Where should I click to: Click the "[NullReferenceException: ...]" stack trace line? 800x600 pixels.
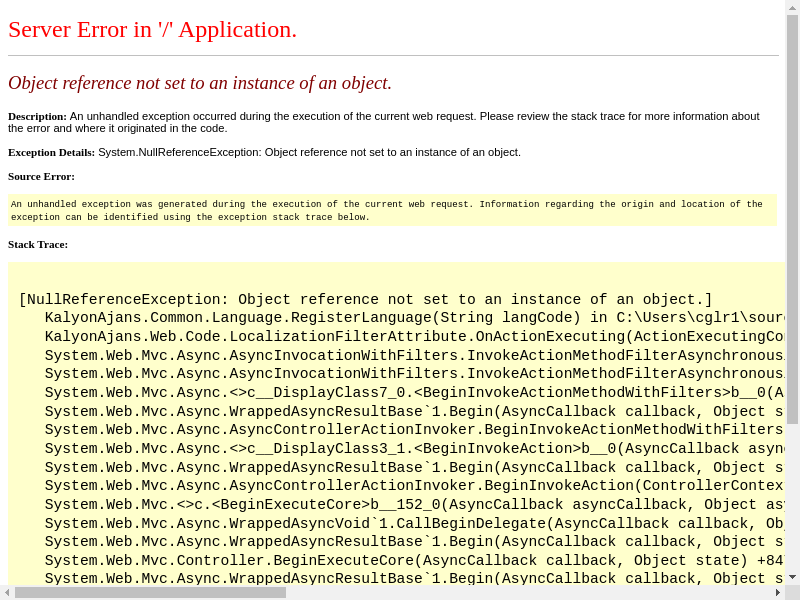click(x=365, y=300)
